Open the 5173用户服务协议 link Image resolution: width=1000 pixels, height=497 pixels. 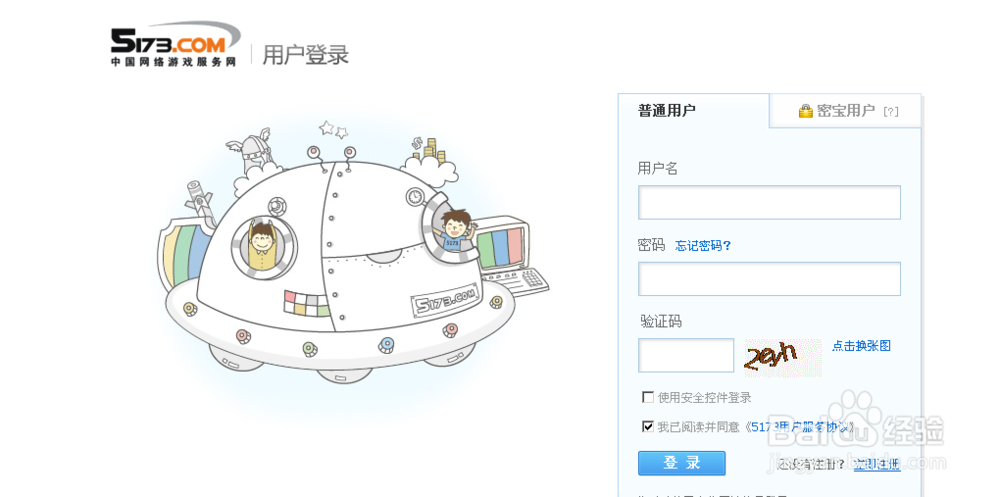tap(802, 427)
